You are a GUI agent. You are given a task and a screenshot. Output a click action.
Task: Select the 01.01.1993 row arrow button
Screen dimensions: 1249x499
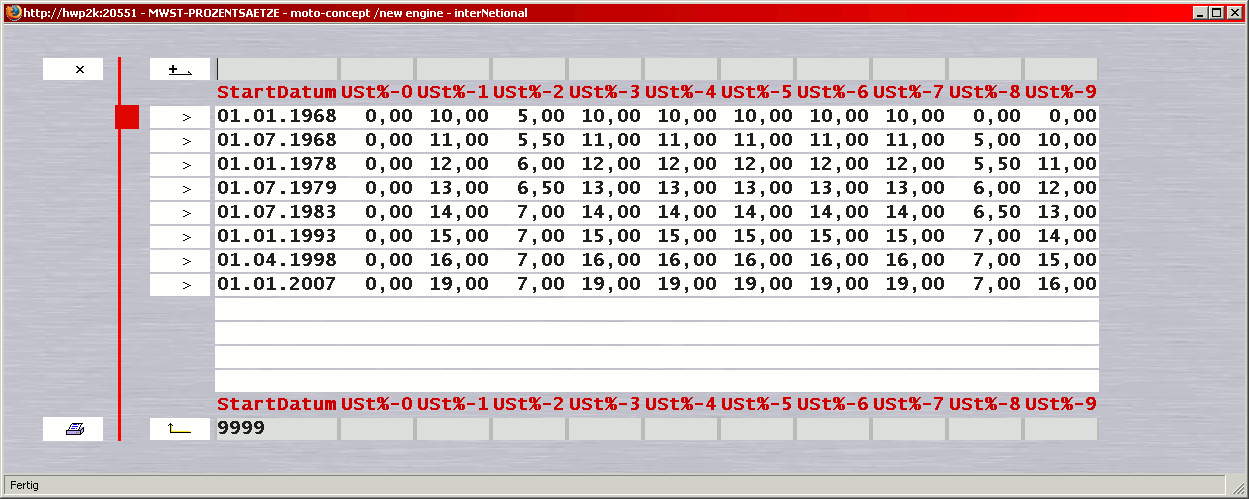180,237
